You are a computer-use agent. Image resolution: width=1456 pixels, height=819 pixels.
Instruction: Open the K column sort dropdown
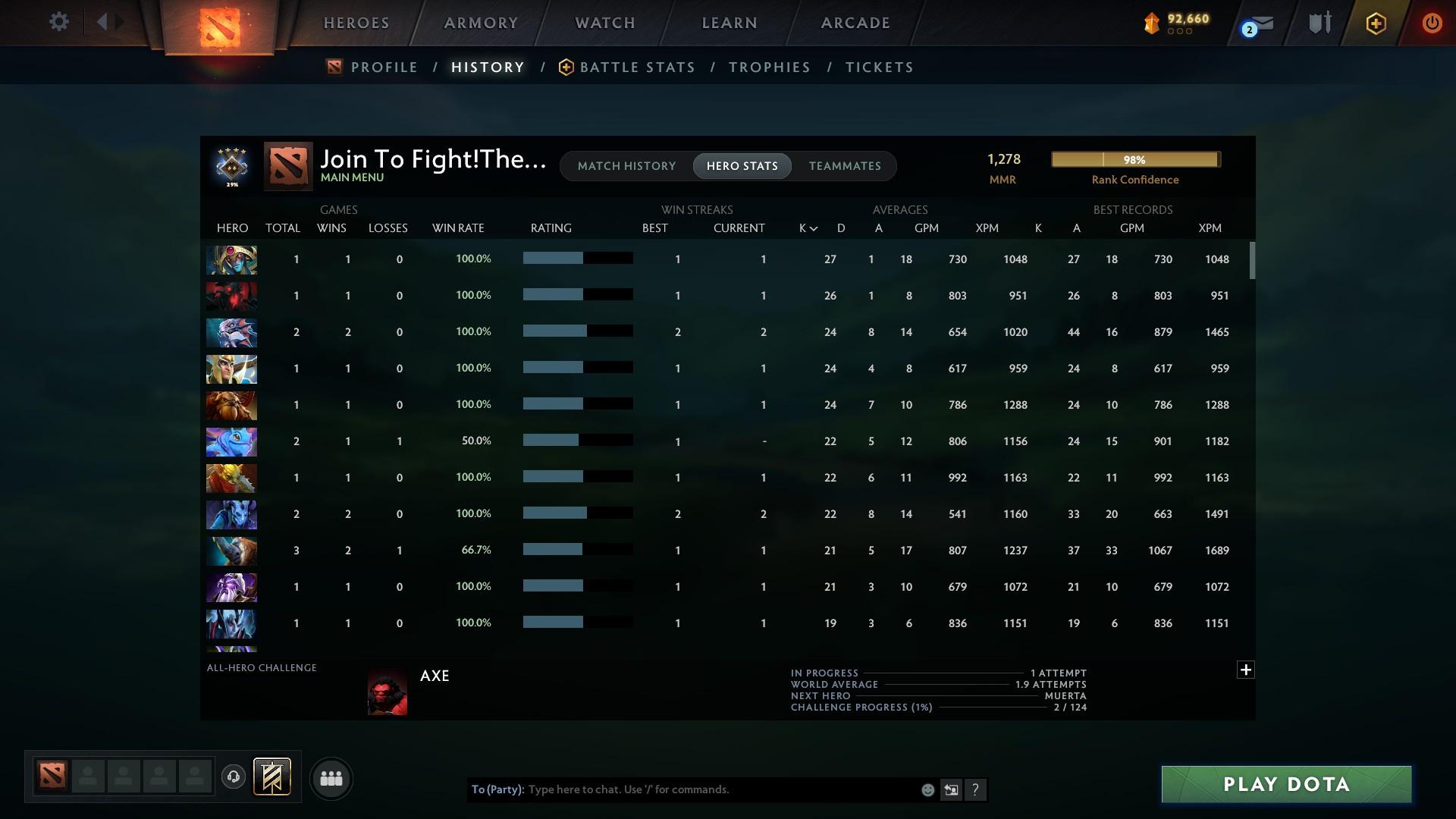(x=807, y=227)
